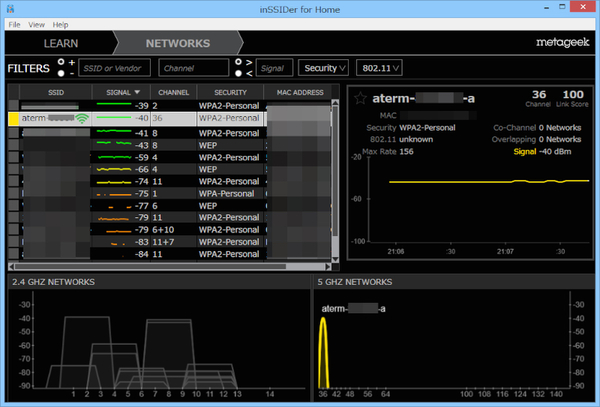This screenshot has height=407, width=600.
Task: Open the File menu
Action: coord(13,23)
